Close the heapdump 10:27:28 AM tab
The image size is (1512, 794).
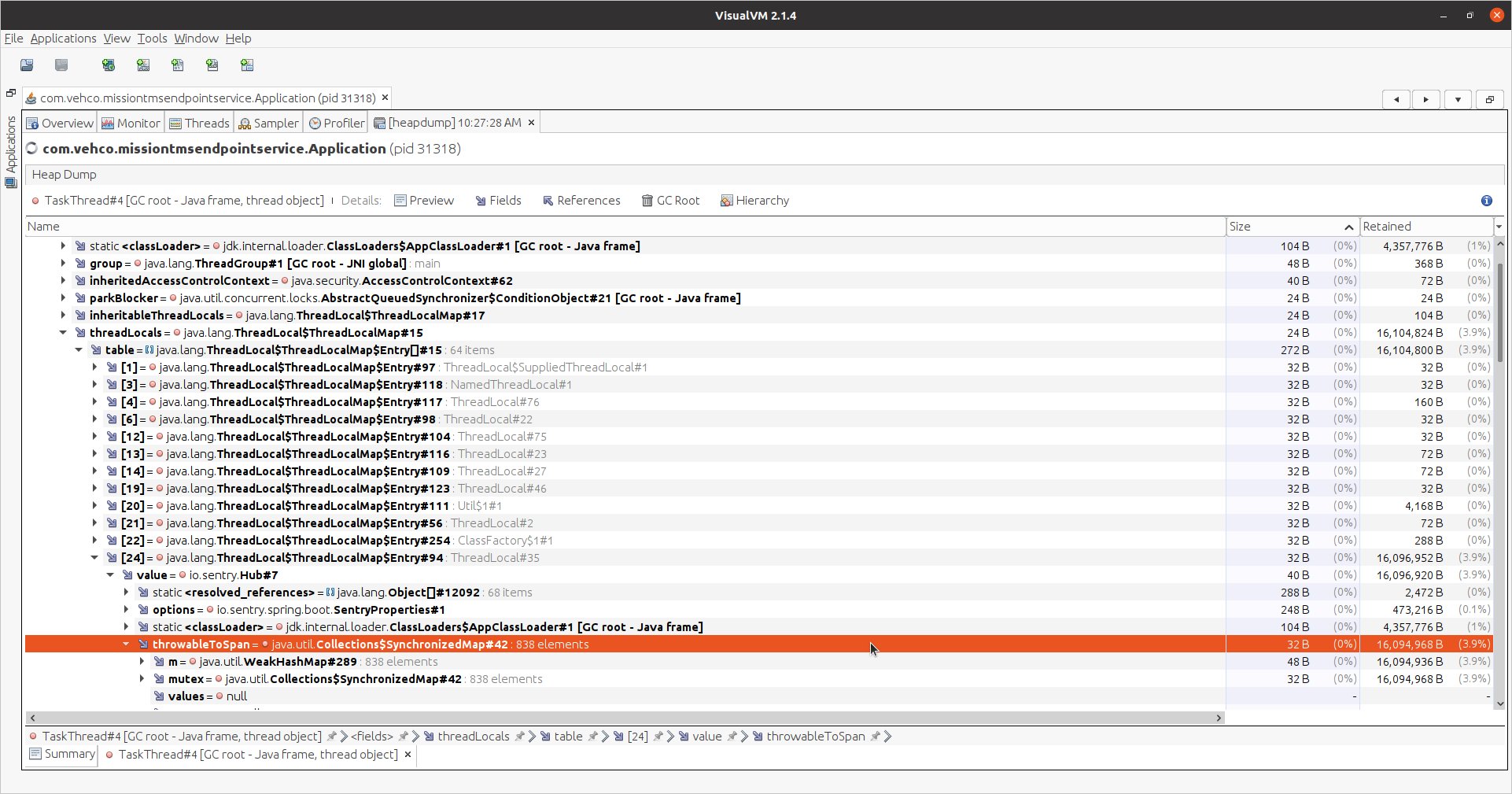531,122
